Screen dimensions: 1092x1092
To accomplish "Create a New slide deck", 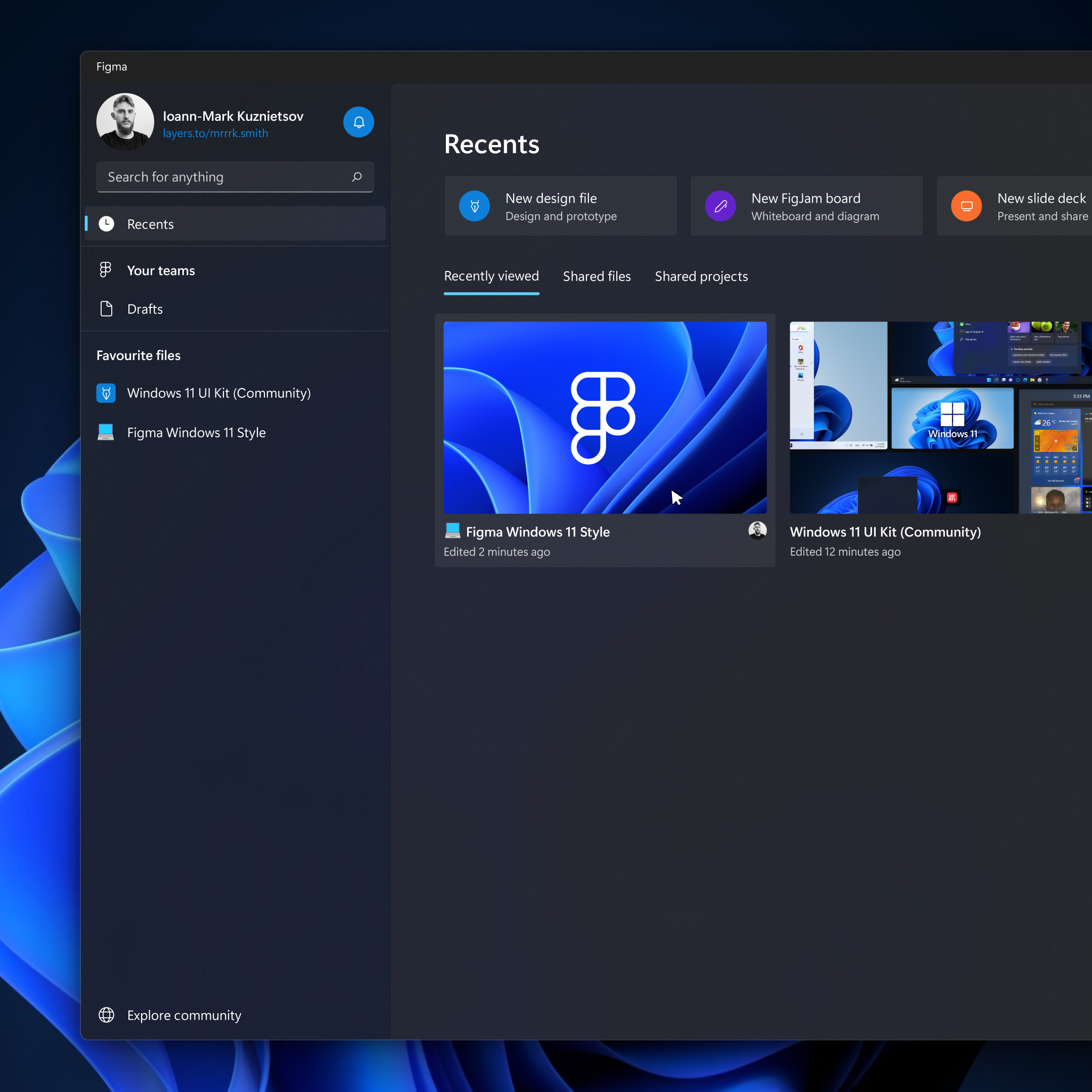I will tap(1015, 206).
